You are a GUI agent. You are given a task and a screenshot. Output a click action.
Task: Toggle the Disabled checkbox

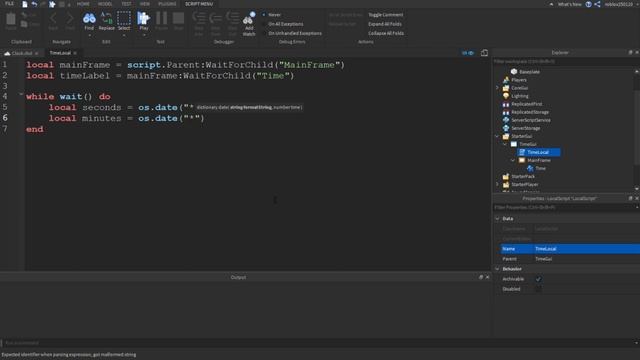tap(538, 289)
